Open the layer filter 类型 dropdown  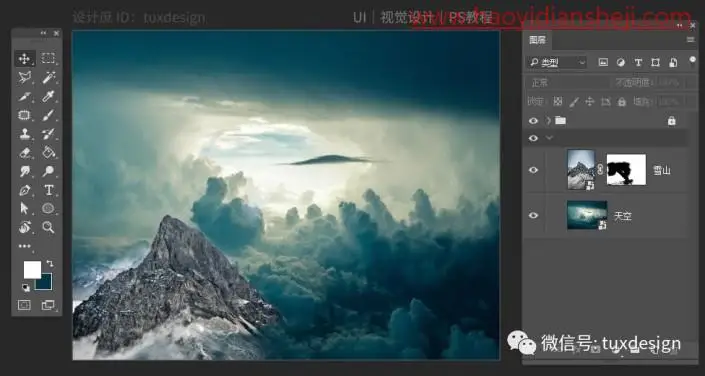(558, 63)
